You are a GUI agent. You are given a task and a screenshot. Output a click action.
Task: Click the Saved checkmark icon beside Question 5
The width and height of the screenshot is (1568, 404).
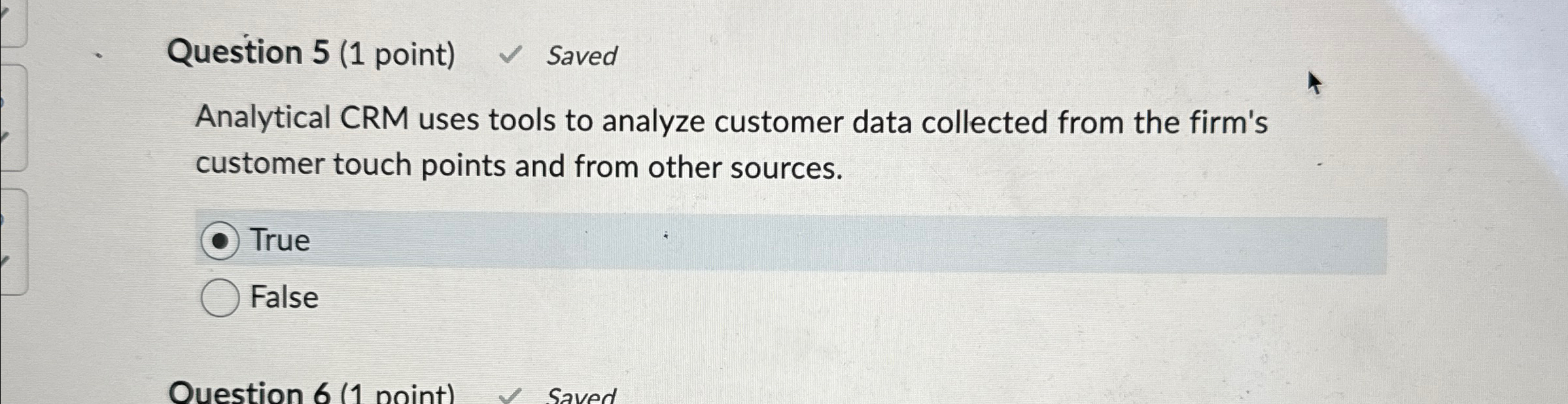[x=512, y=56]
